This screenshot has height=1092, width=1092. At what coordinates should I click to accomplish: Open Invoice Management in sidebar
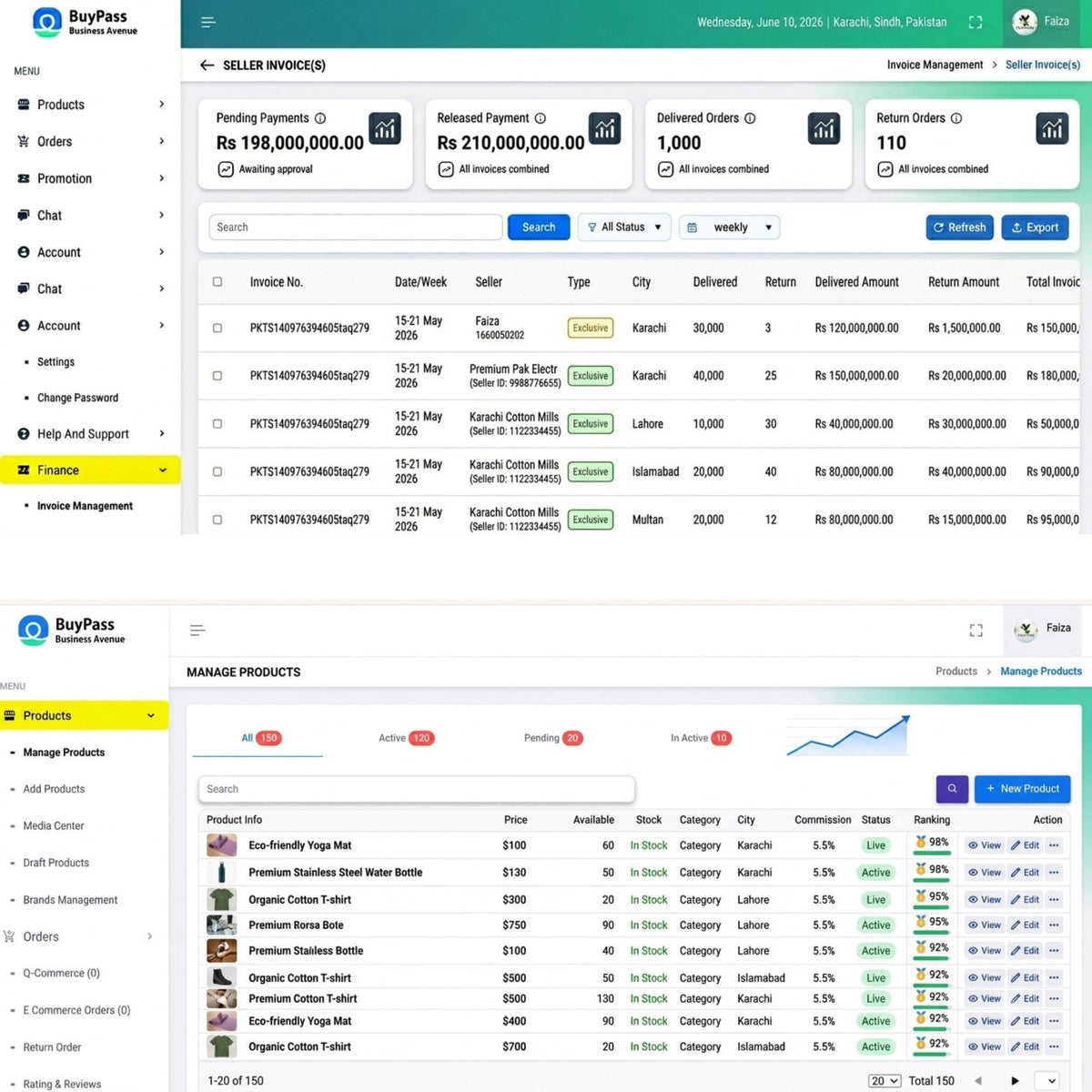(85, 506)
